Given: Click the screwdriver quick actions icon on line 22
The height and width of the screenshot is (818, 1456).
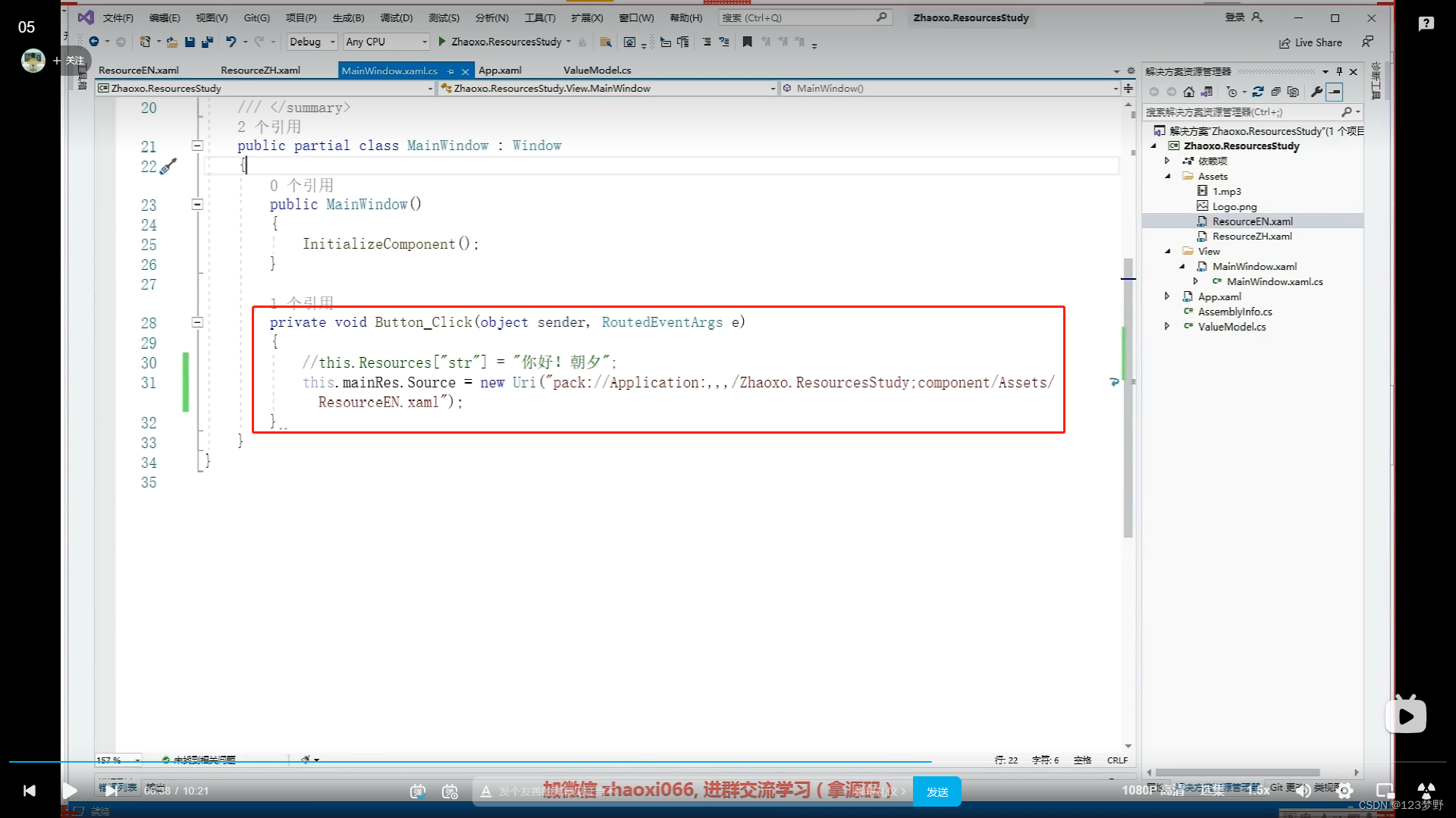Looking at the screenshot, I should 168,166.
